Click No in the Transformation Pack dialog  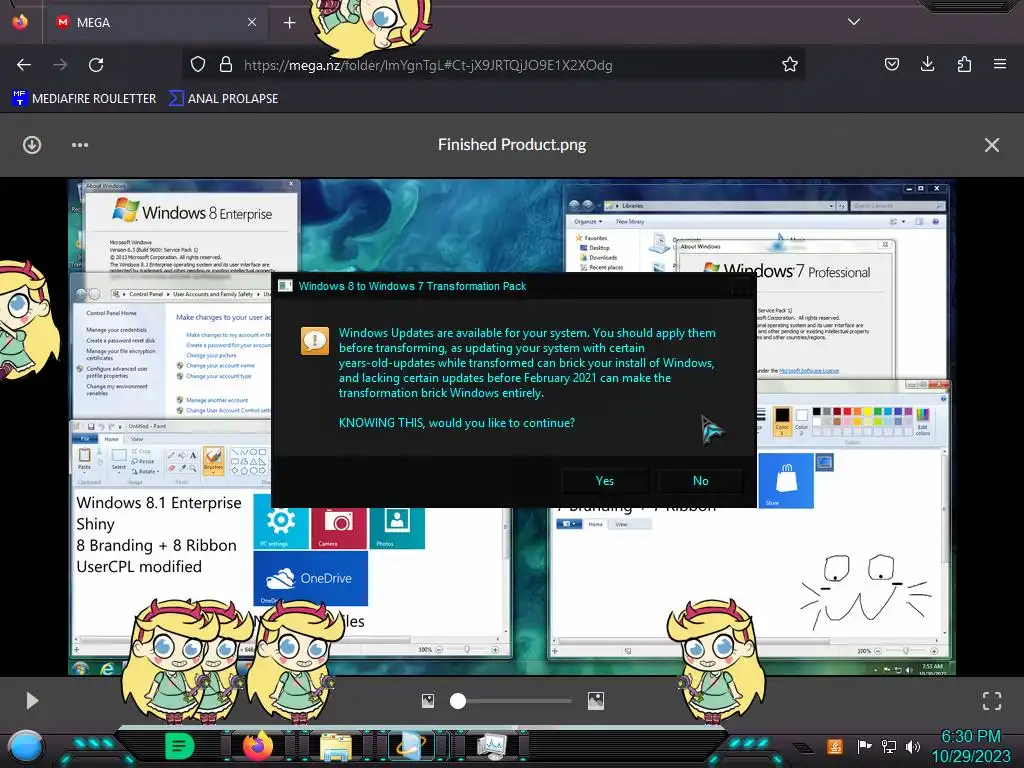701,481
